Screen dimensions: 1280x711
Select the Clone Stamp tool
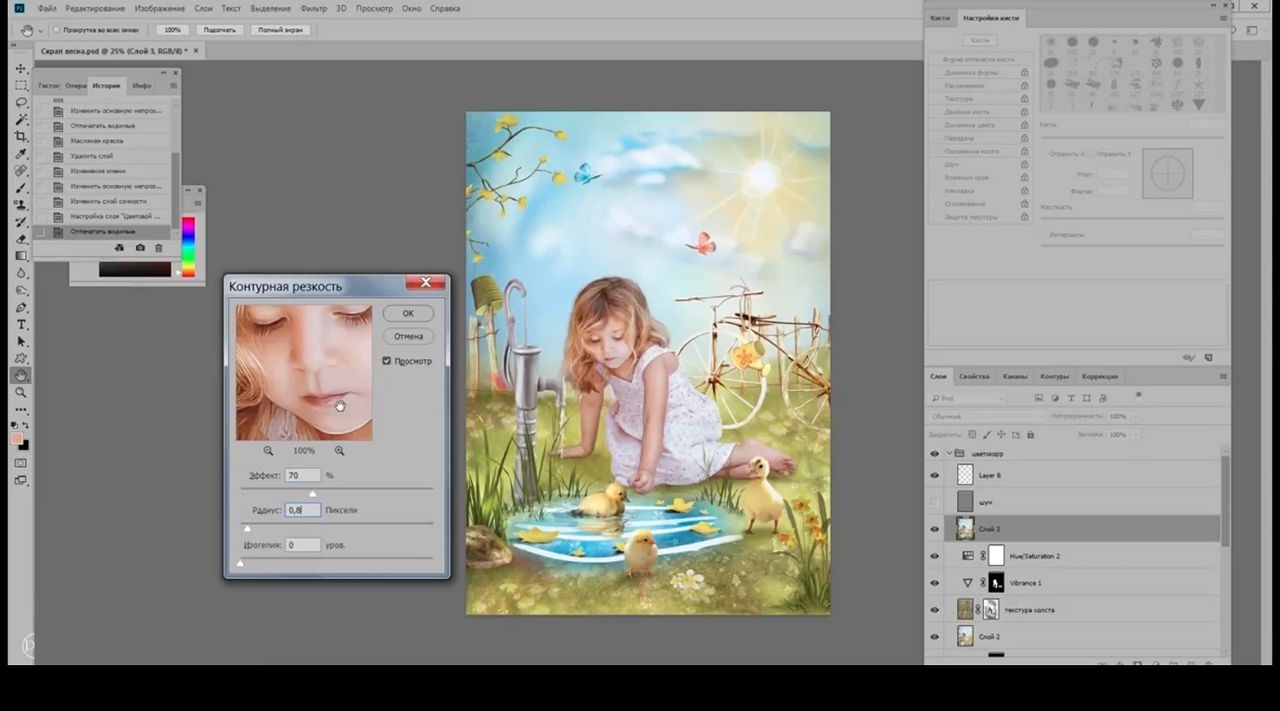pyautogui.click(x=21, y=204)
